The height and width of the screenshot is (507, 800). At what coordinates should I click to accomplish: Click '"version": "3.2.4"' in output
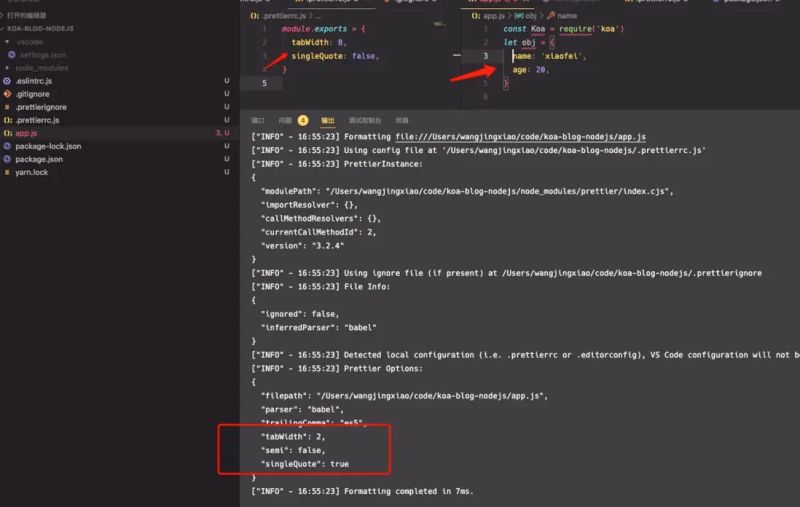click(303, 246)
